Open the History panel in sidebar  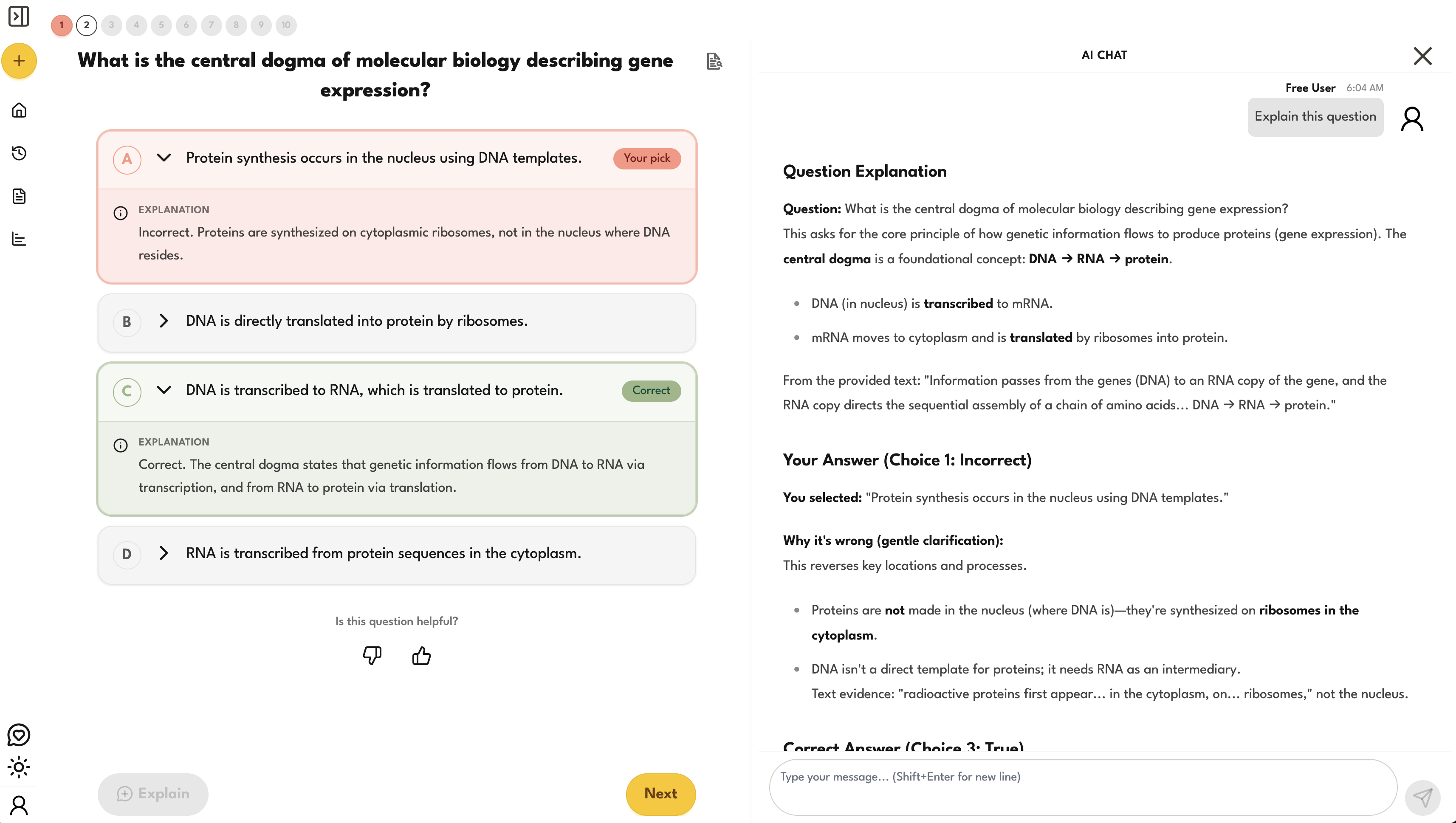coord(19,153)
